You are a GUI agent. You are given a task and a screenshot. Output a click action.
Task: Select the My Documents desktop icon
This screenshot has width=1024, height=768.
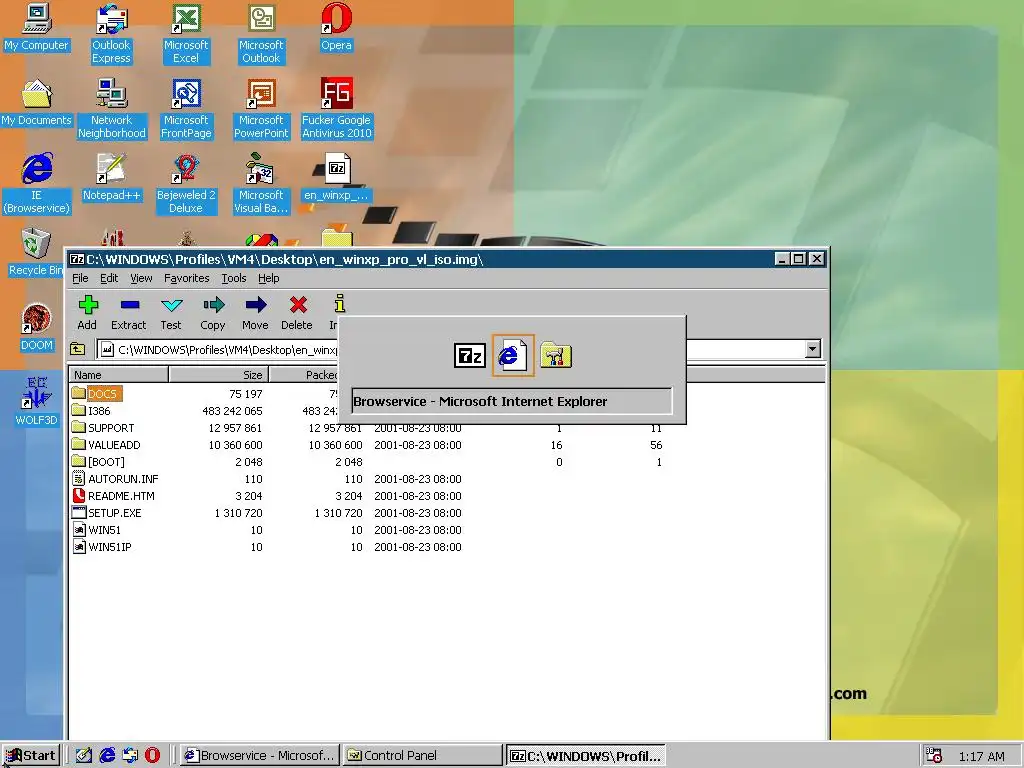(36, 103)
